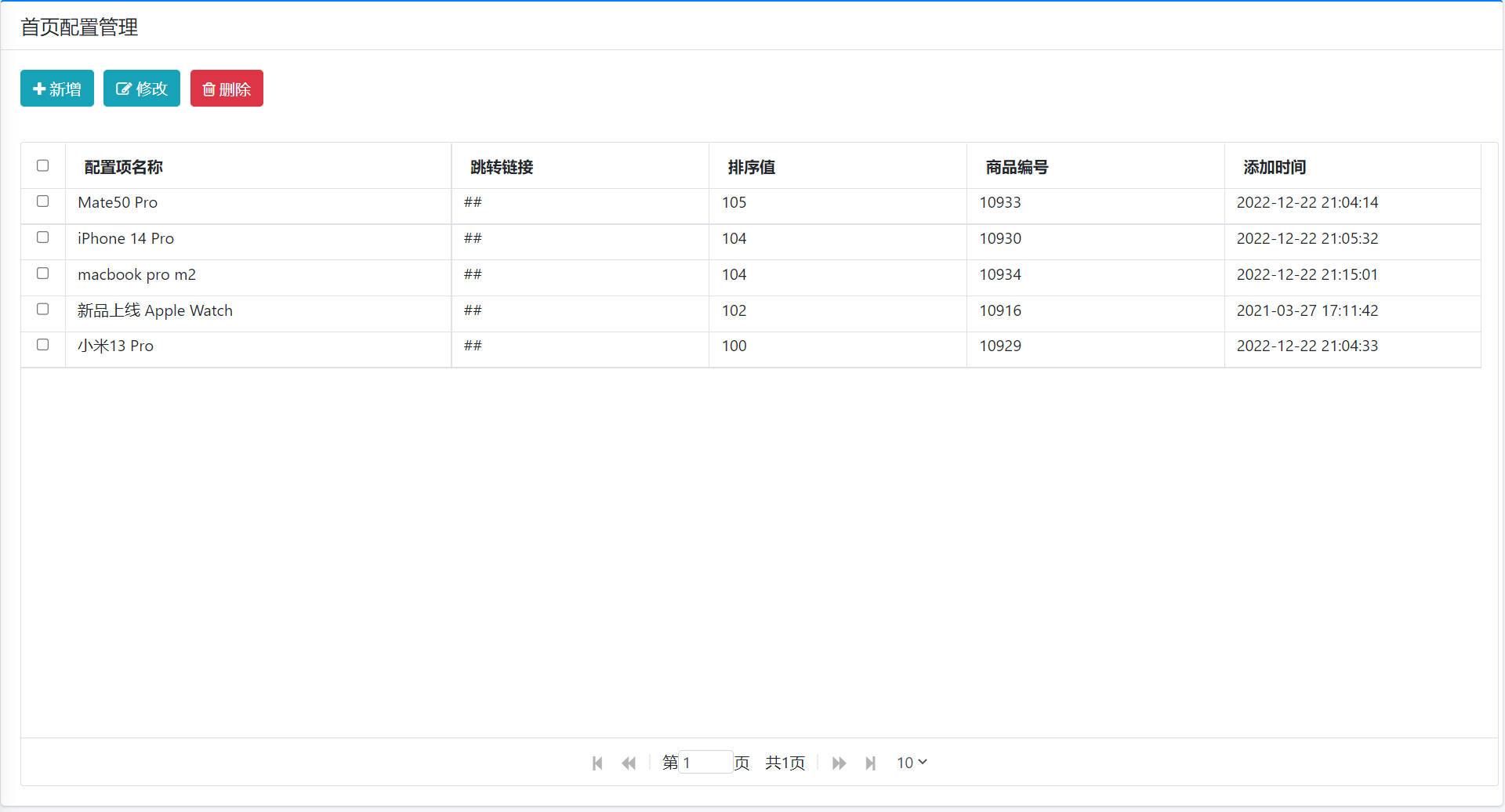This screenshot has height=812, width=1505.
Task: Click the first page pagination icon
Action: click(597, 763)
